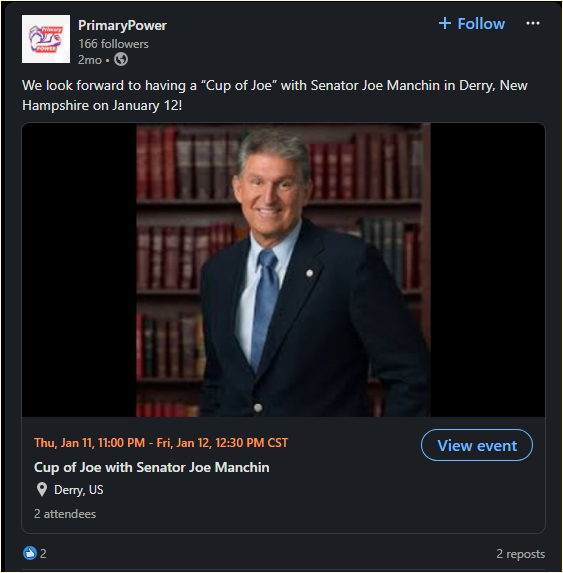
Task: Open the View event button
Action: [477, 445]
